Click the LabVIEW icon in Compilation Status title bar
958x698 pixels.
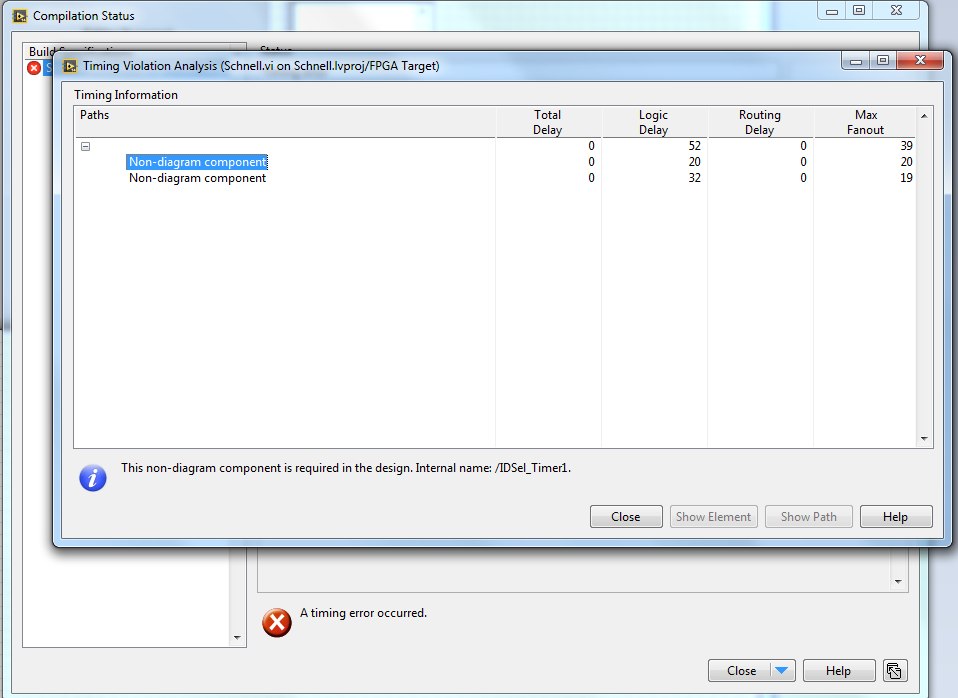click(20, 16)
